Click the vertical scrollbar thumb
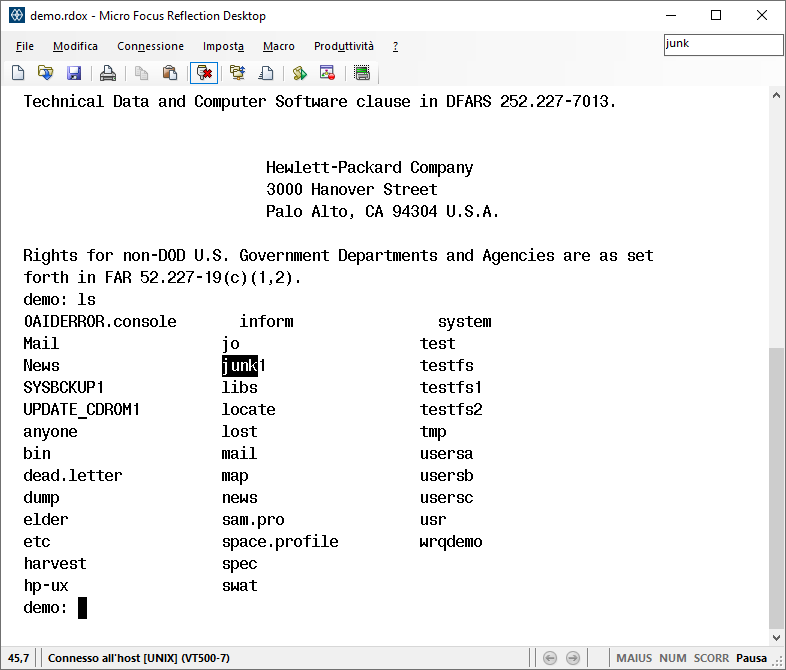The height and width of the screenshot is (670, 786). (776, 490)
